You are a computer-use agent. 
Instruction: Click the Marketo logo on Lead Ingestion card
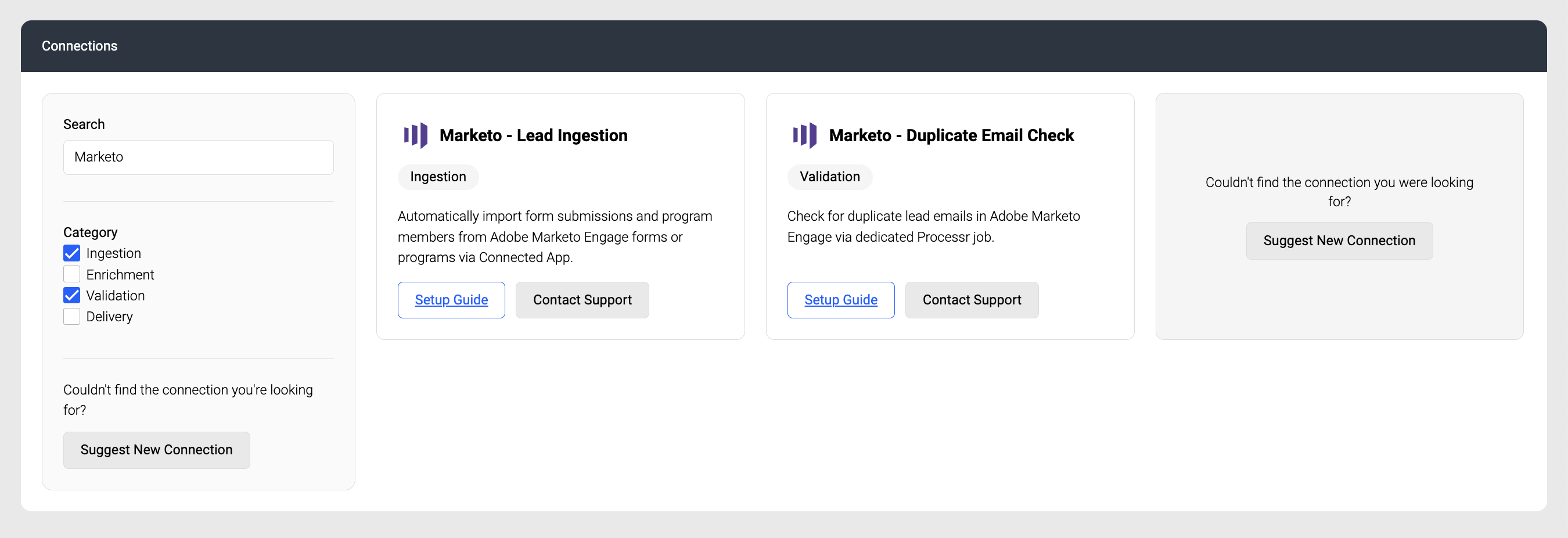[x=416, y=135]
